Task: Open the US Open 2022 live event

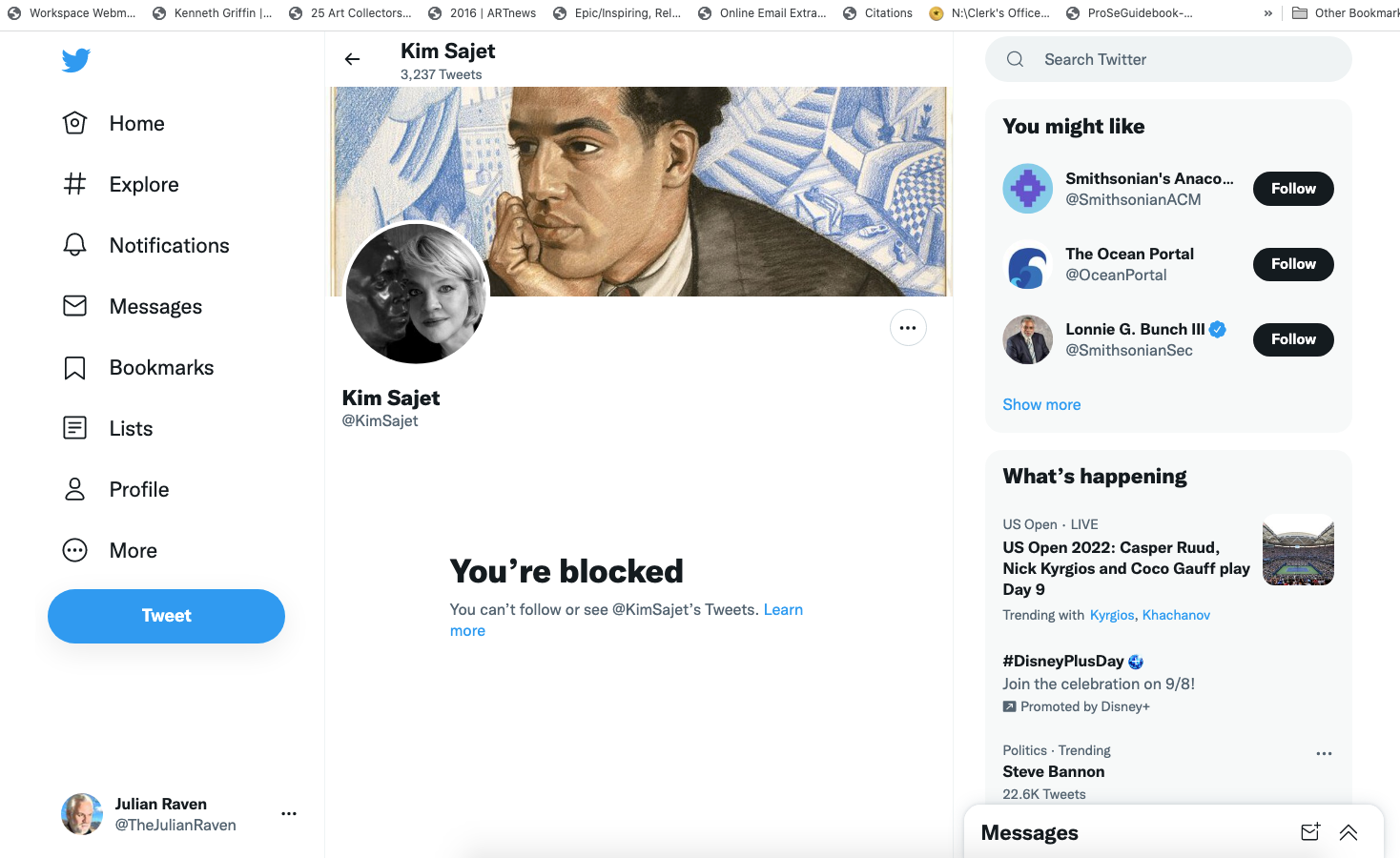Action: tap(1126, 568)
